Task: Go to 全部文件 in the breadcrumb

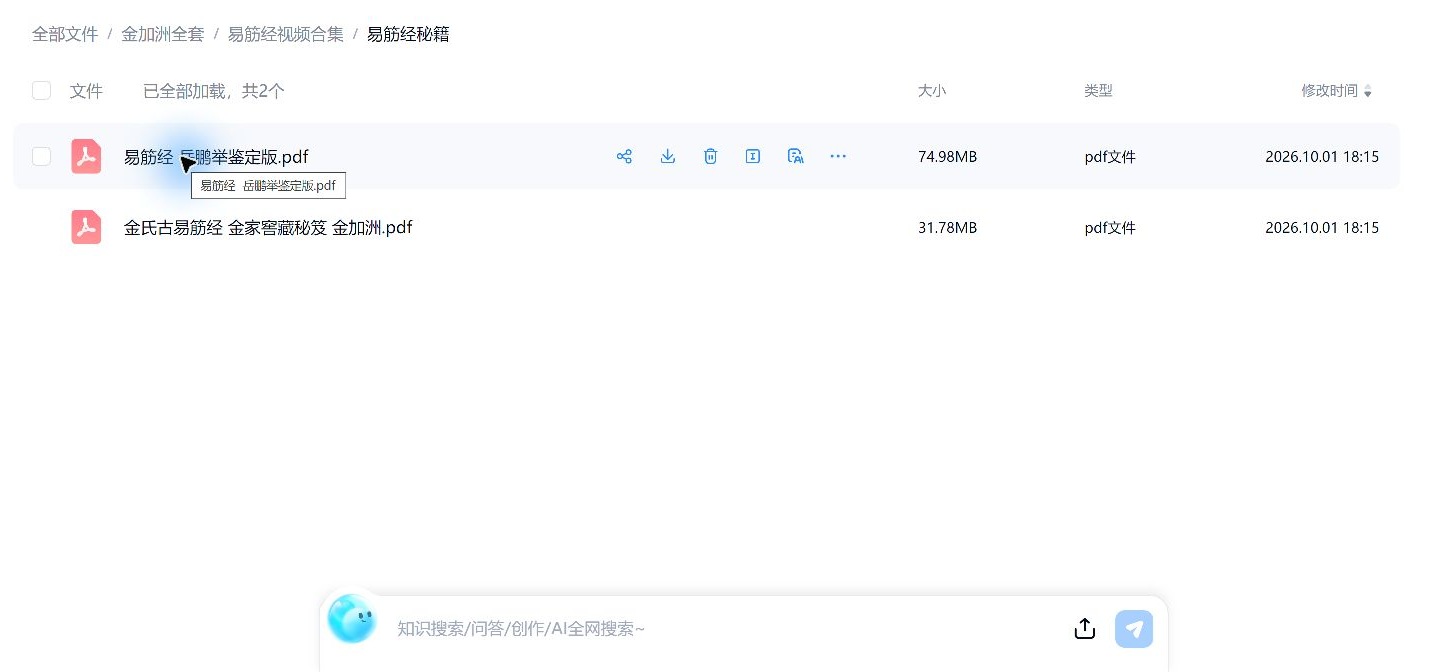Action: 65,34
